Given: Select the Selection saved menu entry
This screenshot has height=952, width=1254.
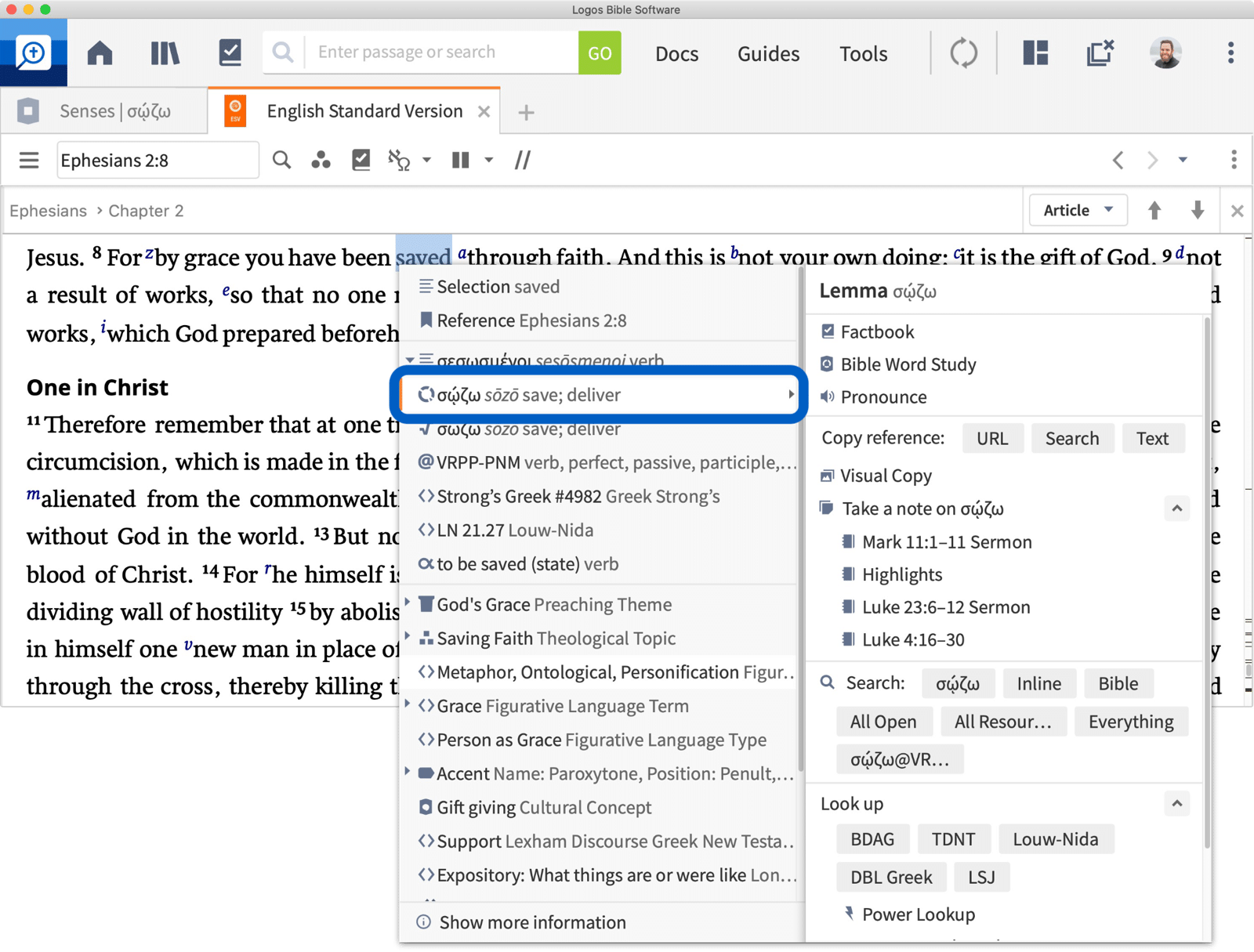Looking at the screenshot, I should click(x=599, y=287).
